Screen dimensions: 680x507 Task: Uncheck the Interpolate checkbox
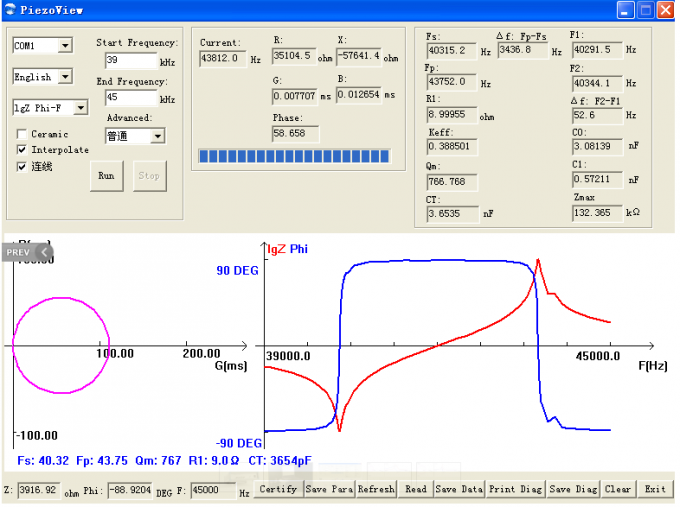tap(22, 150)
